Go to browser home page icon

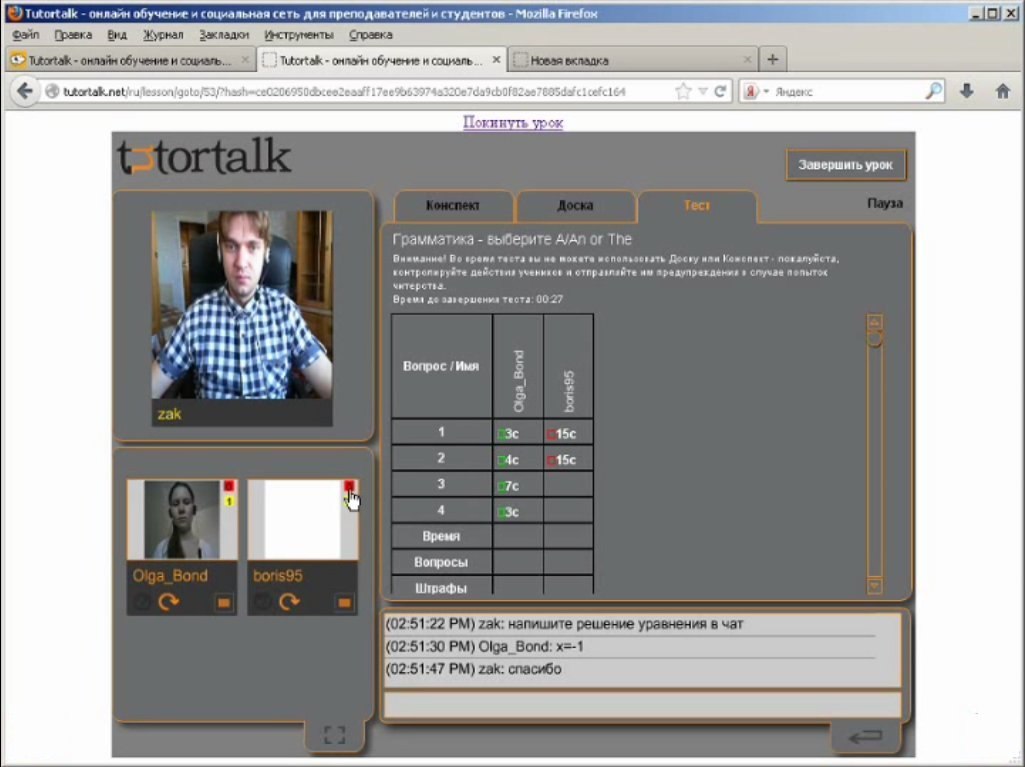(1003, 92)
